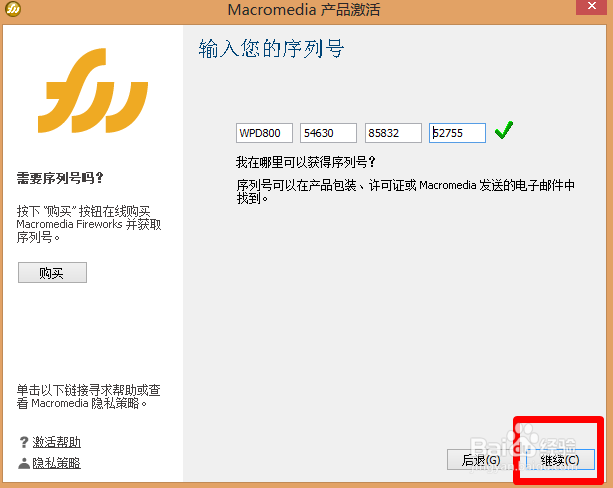The height and width of the screenshot is (488, 613).
Task: Click the 购买 purchase button
Action: pos(52,273)
